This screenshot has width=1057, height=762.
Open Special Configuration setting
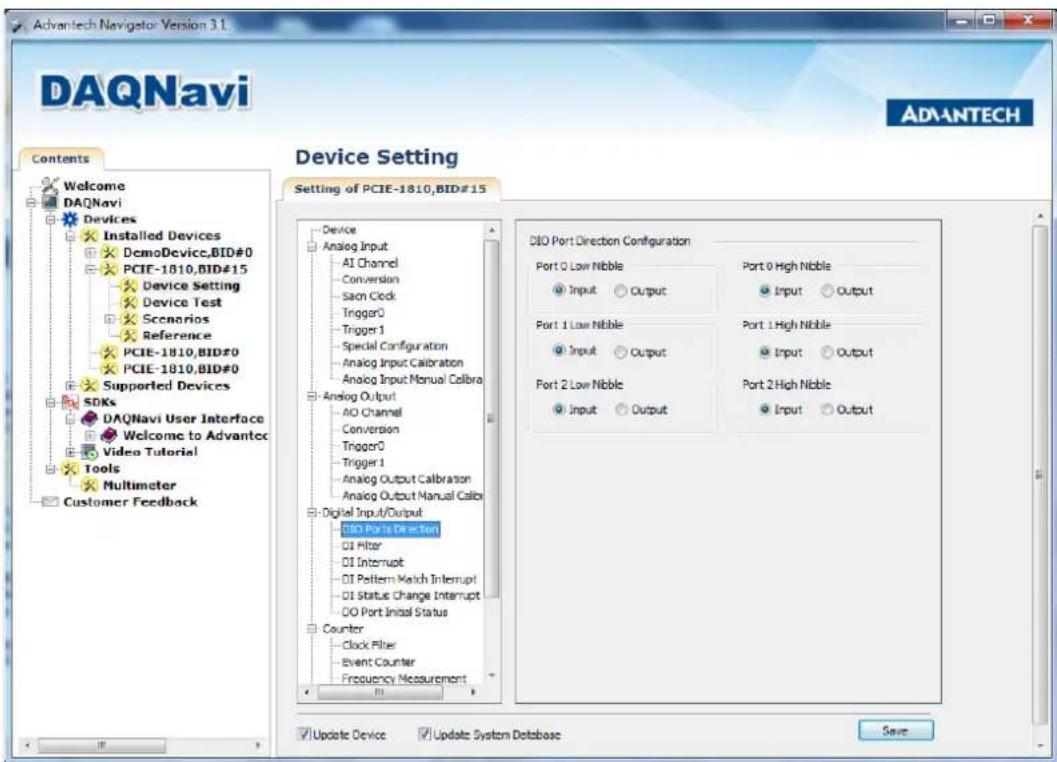[x=394, y=346]
